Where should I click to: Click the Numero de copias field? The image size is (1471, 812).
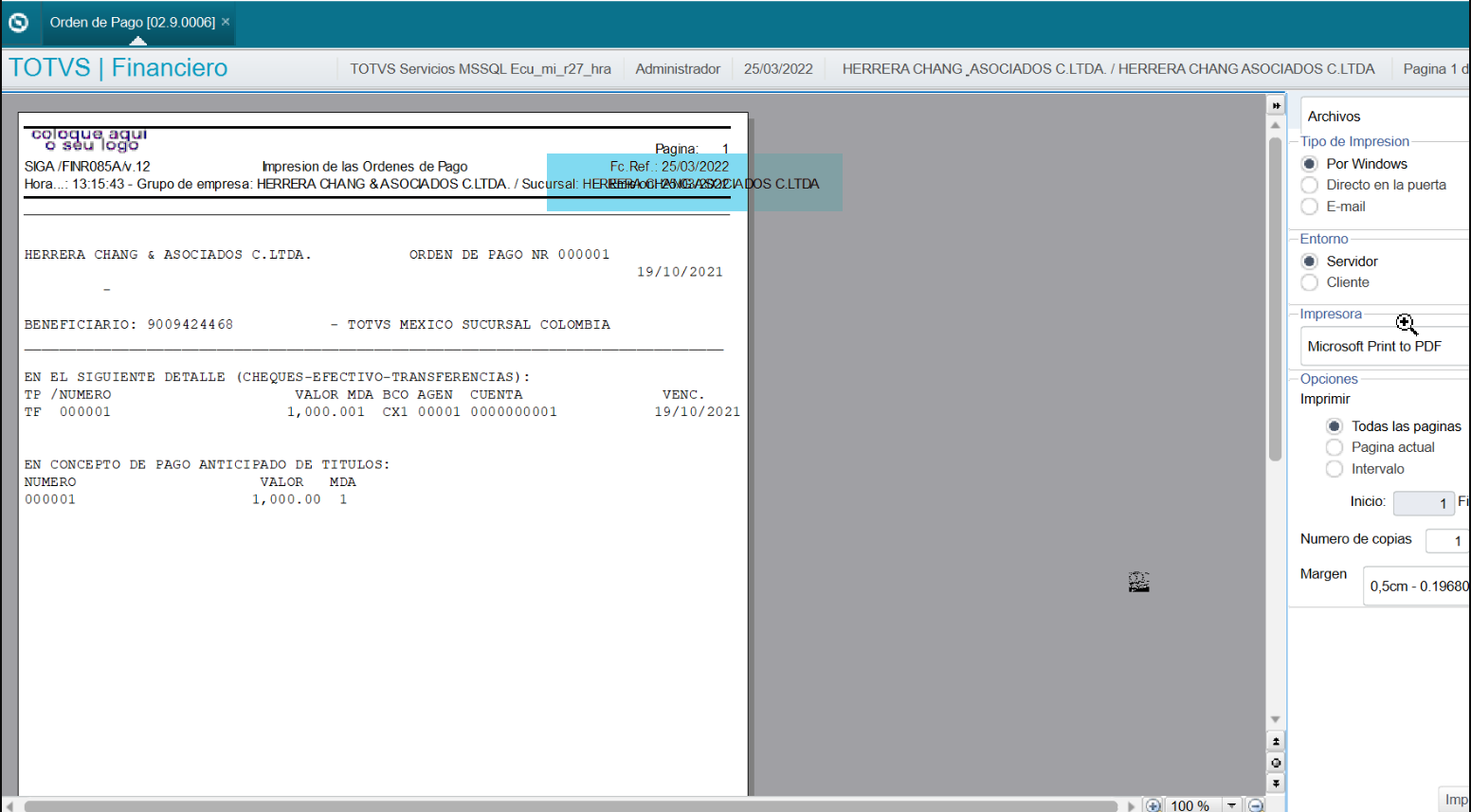(x=1447, y=541)
